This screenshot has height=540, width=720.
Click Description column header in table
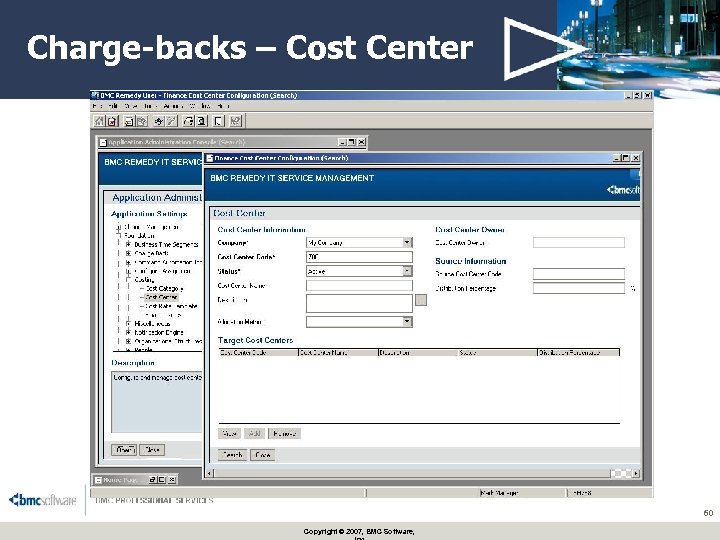click(418, 353)
